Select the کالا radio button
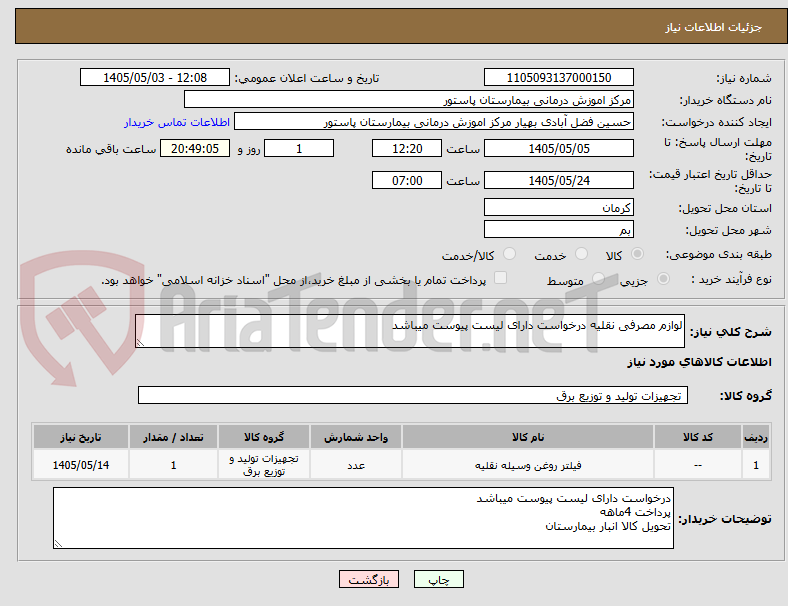This screenshot has height=606, width=788. tap(637, 254)
